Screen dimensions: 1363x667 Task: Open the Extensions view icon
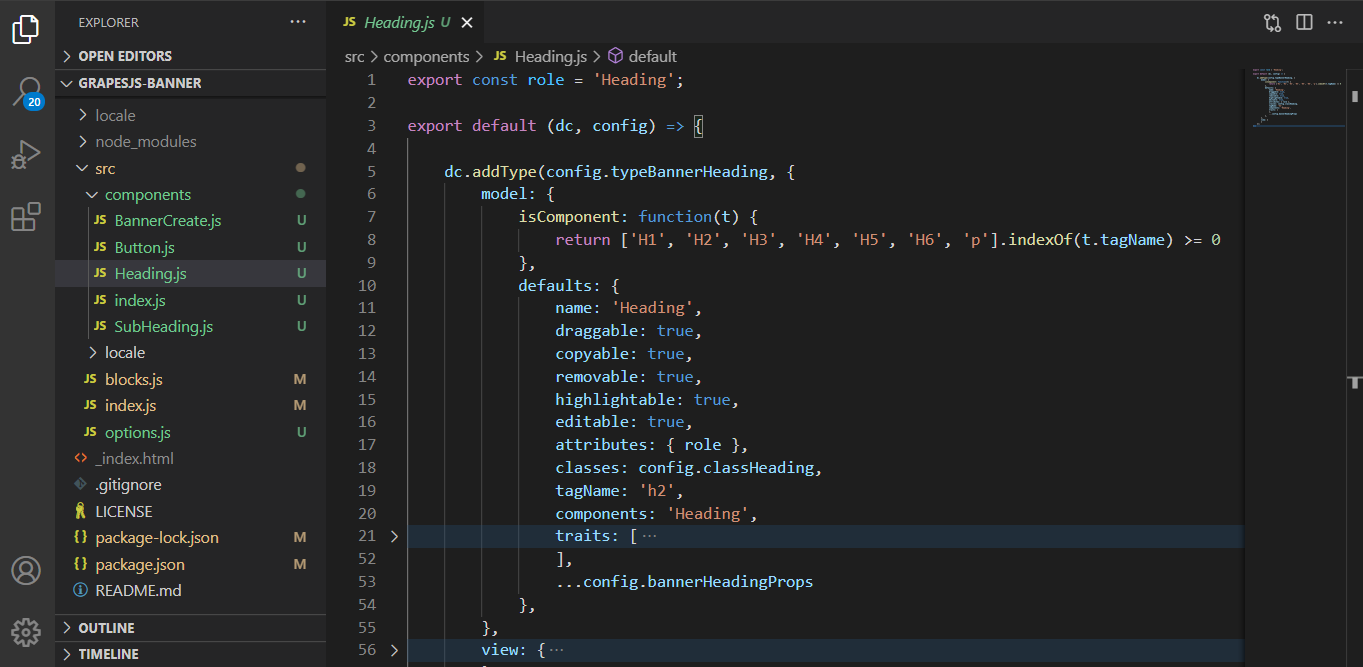click(26, 217)
